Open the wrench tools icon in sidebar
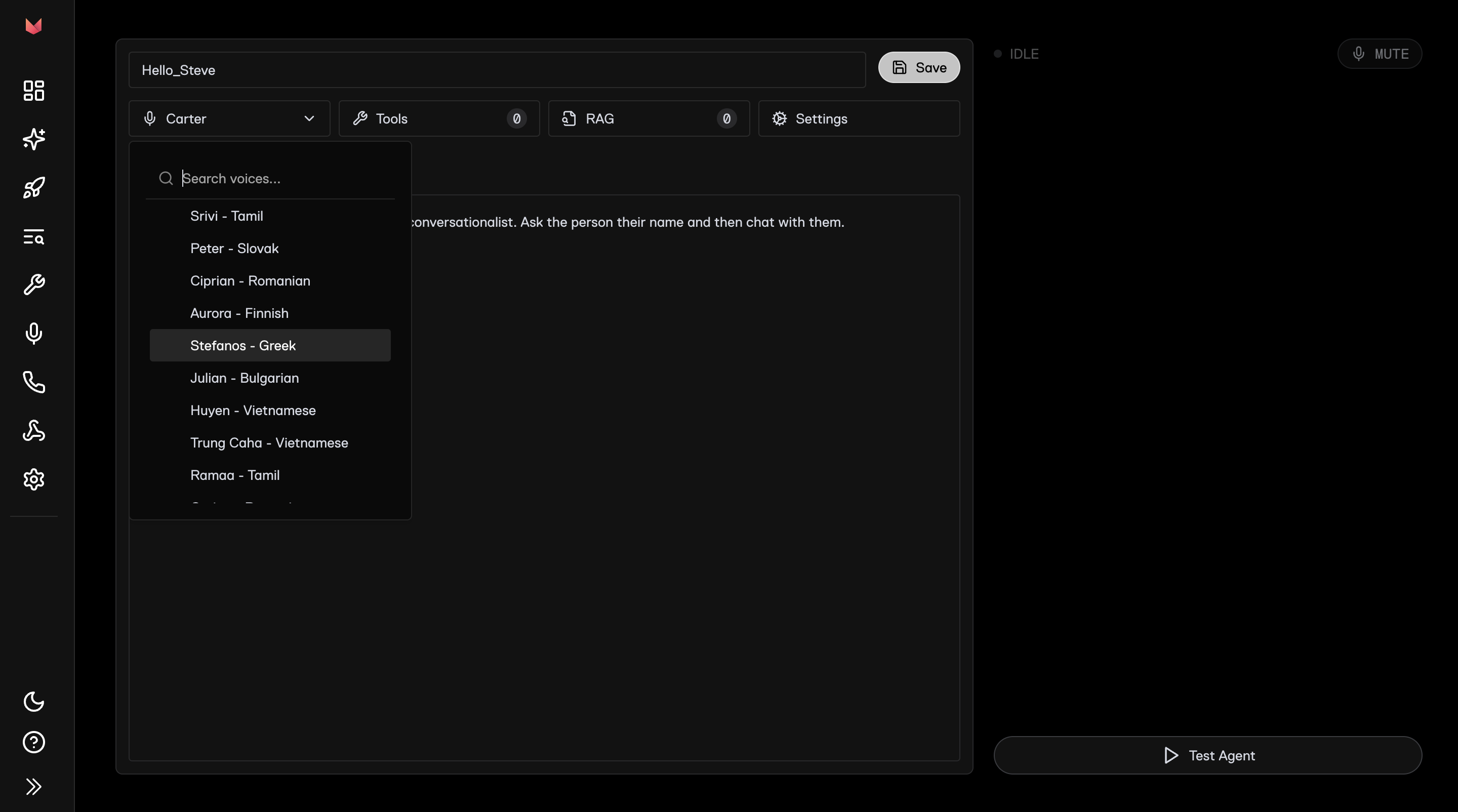Image resolution: width=1458 pixels, height=812 pixels. point(34,285)
